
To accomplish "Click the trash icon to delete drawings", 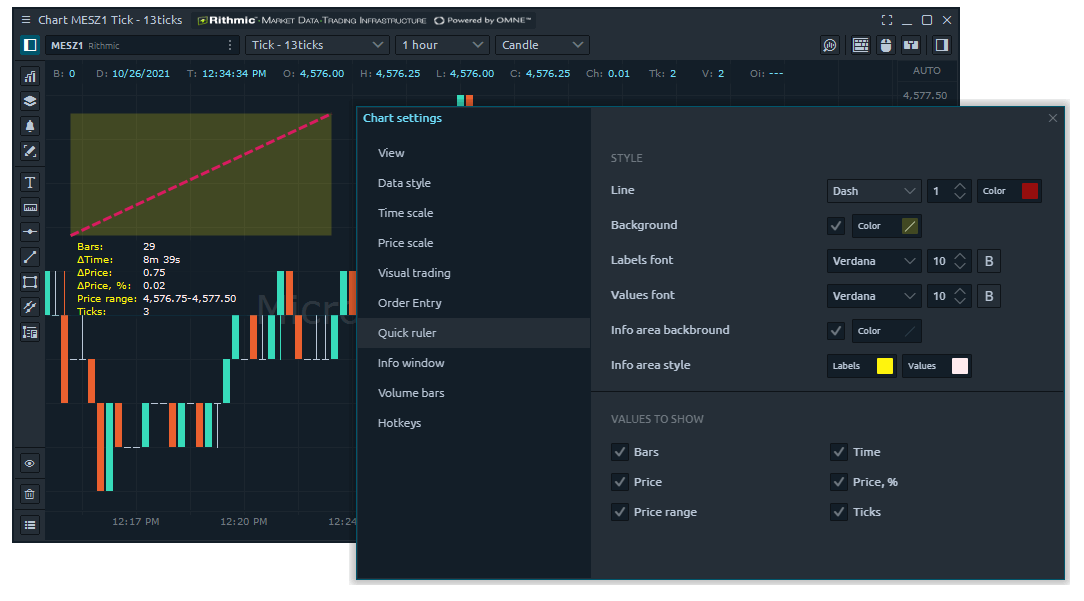I will [x=30, y=494].
